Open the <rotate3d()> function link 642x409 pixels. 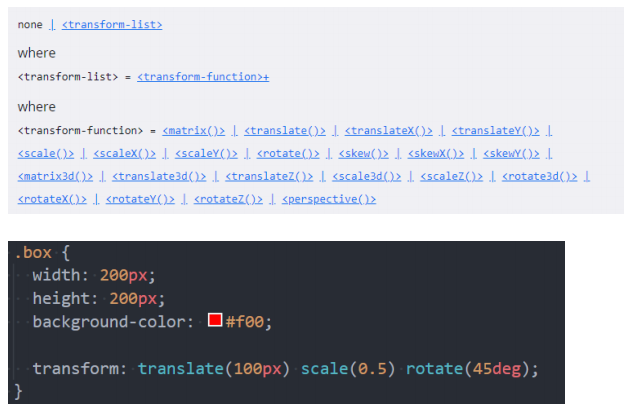coord(540,176)
